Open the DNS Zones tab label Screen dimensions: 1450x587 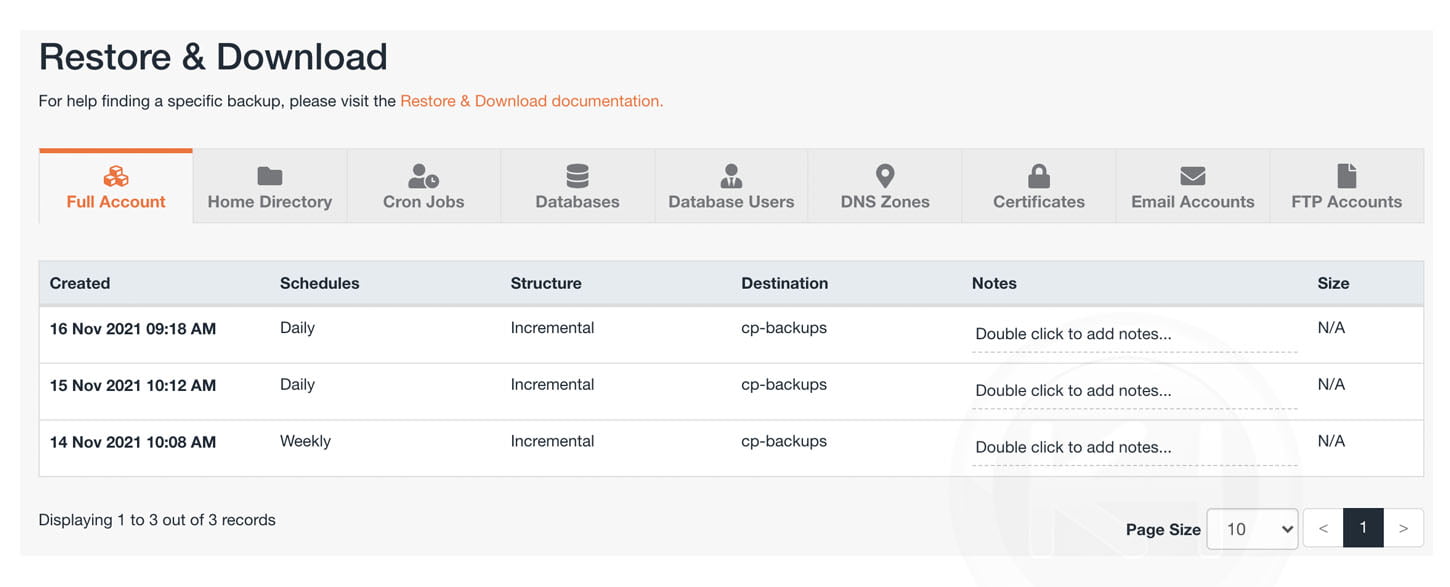(885, 202)
